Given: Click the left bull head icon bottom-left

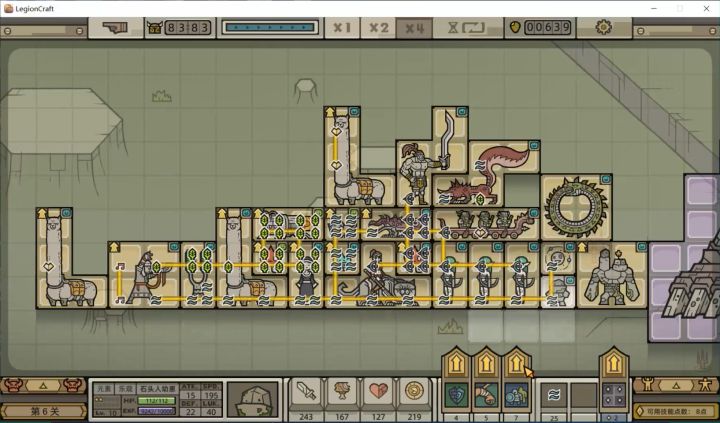Looking at the screenshot, I should pos(12,385).
